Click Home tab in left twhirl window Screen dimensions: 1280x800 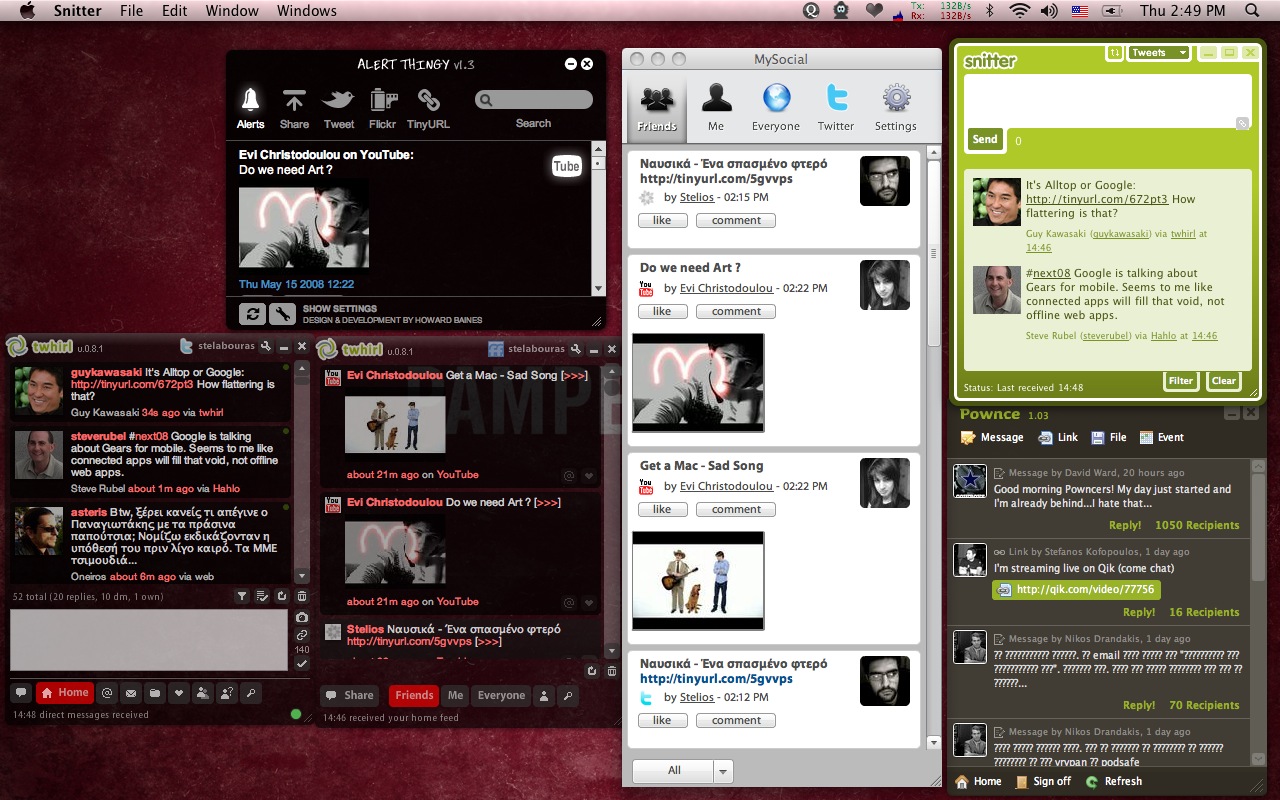[x=65, y=692]
